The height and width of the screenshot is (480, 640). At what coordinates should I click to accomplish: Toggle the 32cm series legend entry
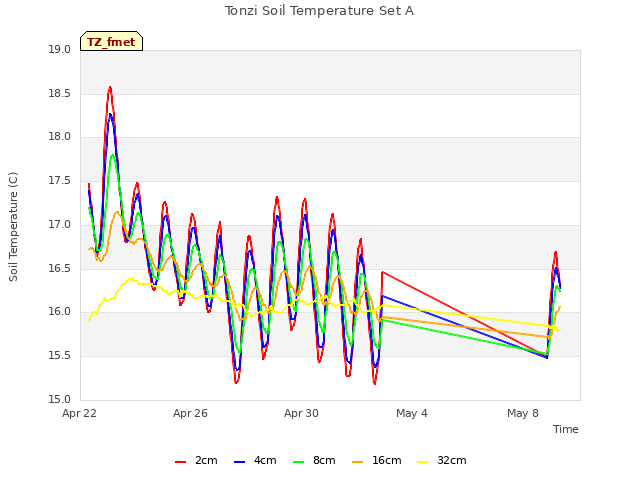(x=442, y=460)
